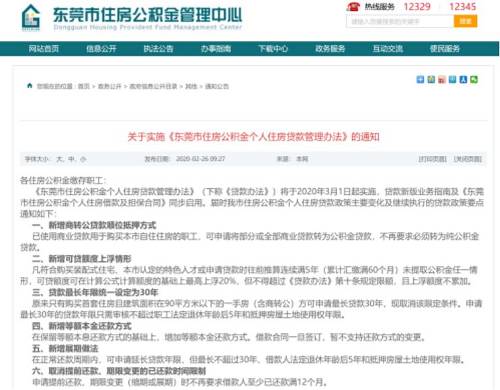Click the red telephone hotline icon
The width and height of the screenshot is (500, 390).
(353, 6)
